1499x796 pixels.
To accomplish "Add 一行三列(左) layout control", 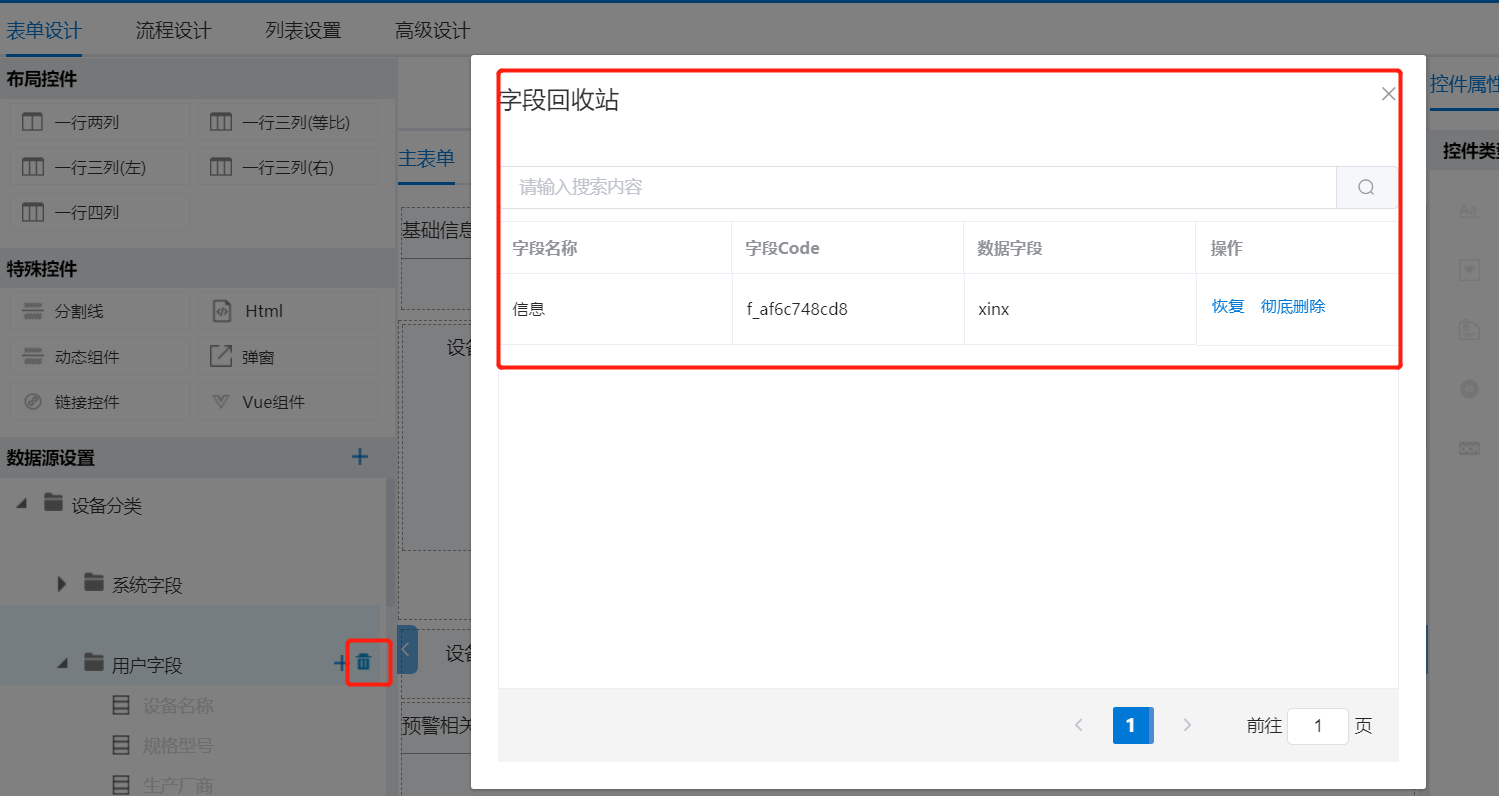I will click(99, 167).
